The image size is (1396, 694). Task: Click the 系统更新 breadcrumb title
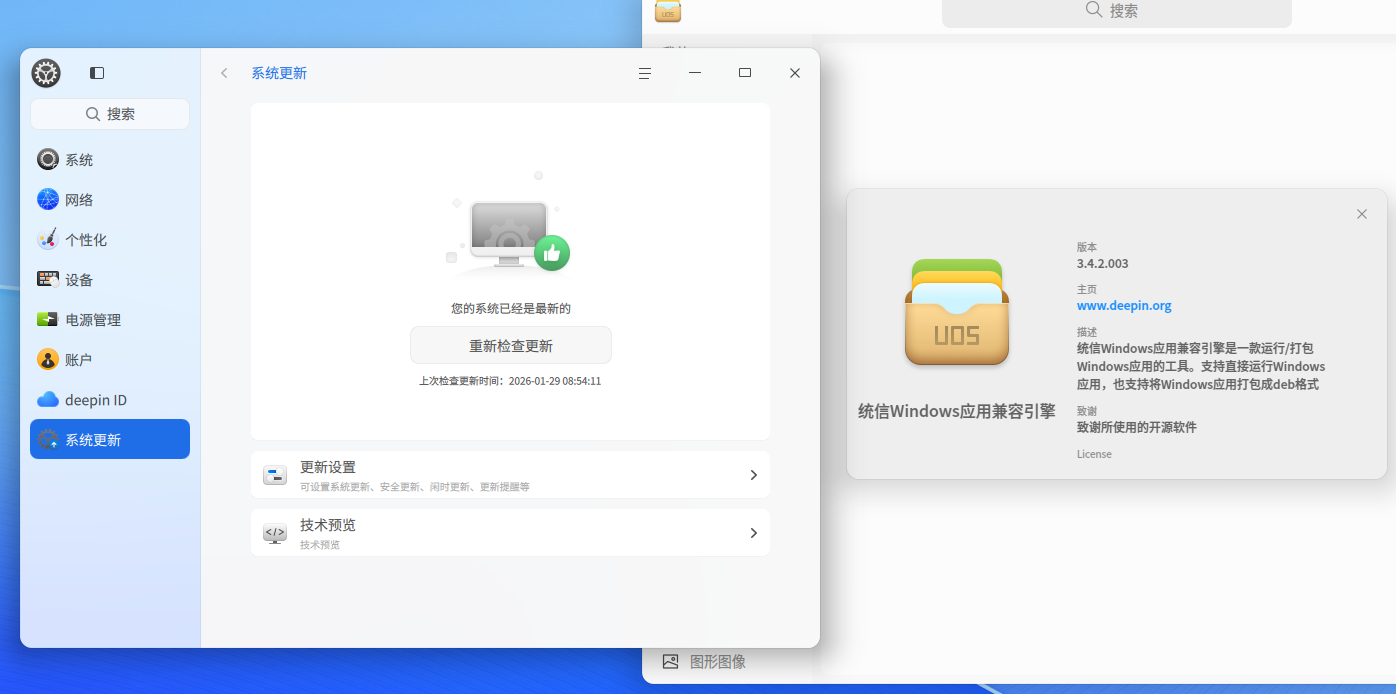[279, 73]
